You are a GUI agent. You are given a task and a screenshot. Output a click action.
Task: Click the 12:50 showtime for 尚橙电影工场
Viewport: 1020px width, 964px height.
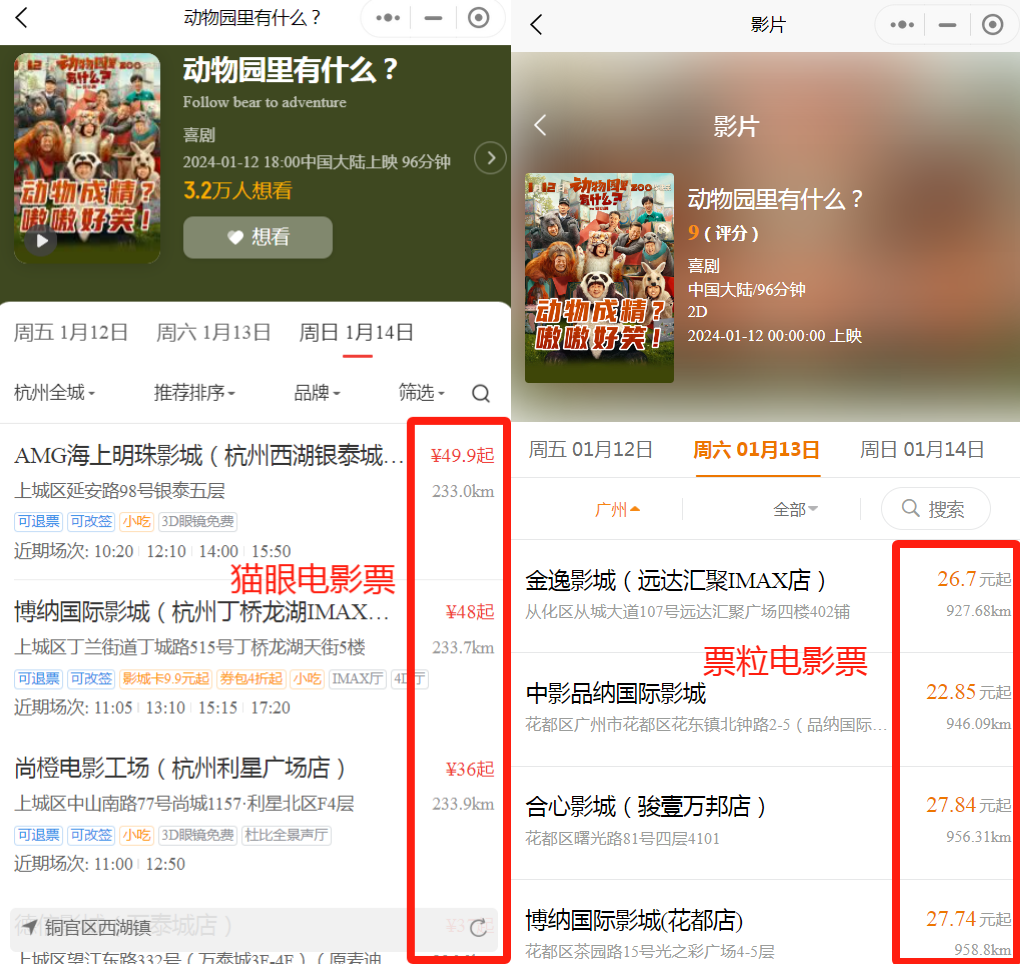coord(165,864)
